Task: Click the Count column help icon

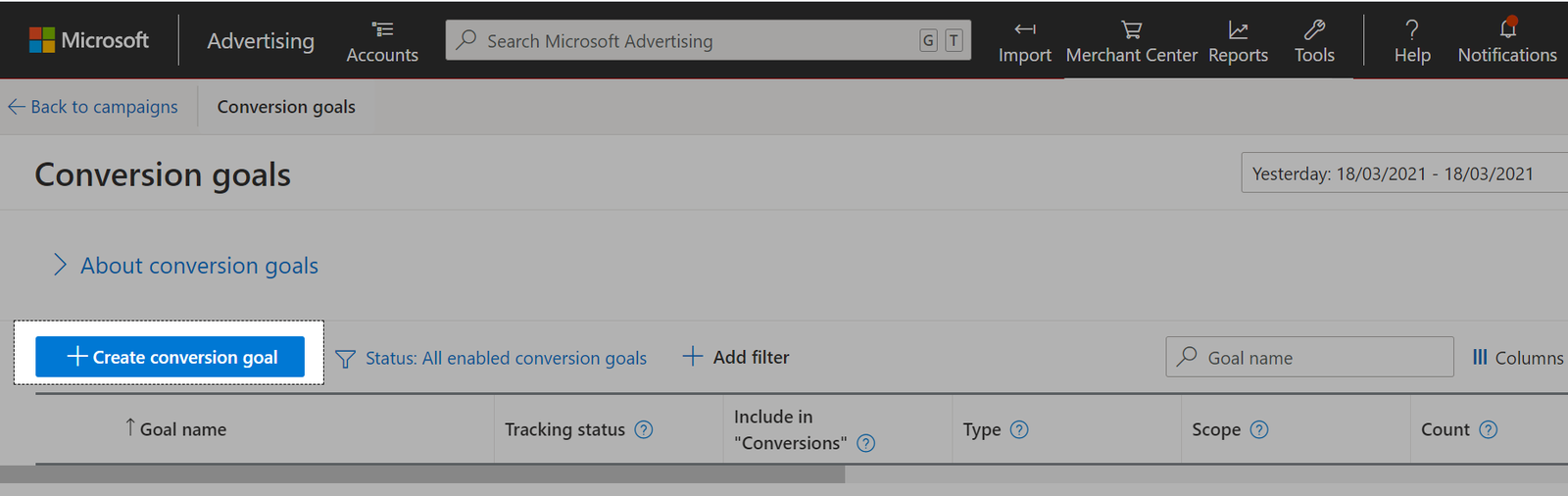Action: coord(1488,429)
